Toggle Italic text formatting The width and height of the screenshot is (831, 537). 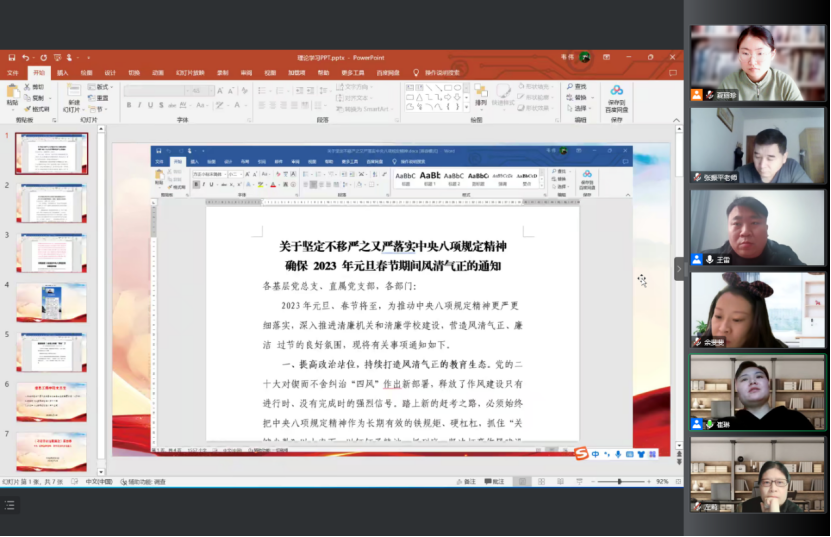[138, 105]
